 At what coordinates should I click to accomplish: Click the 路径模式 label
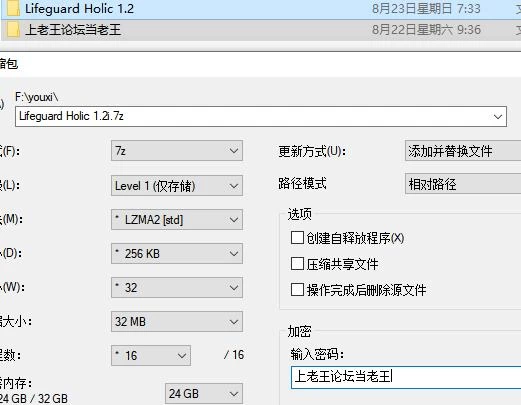(302, 183)
